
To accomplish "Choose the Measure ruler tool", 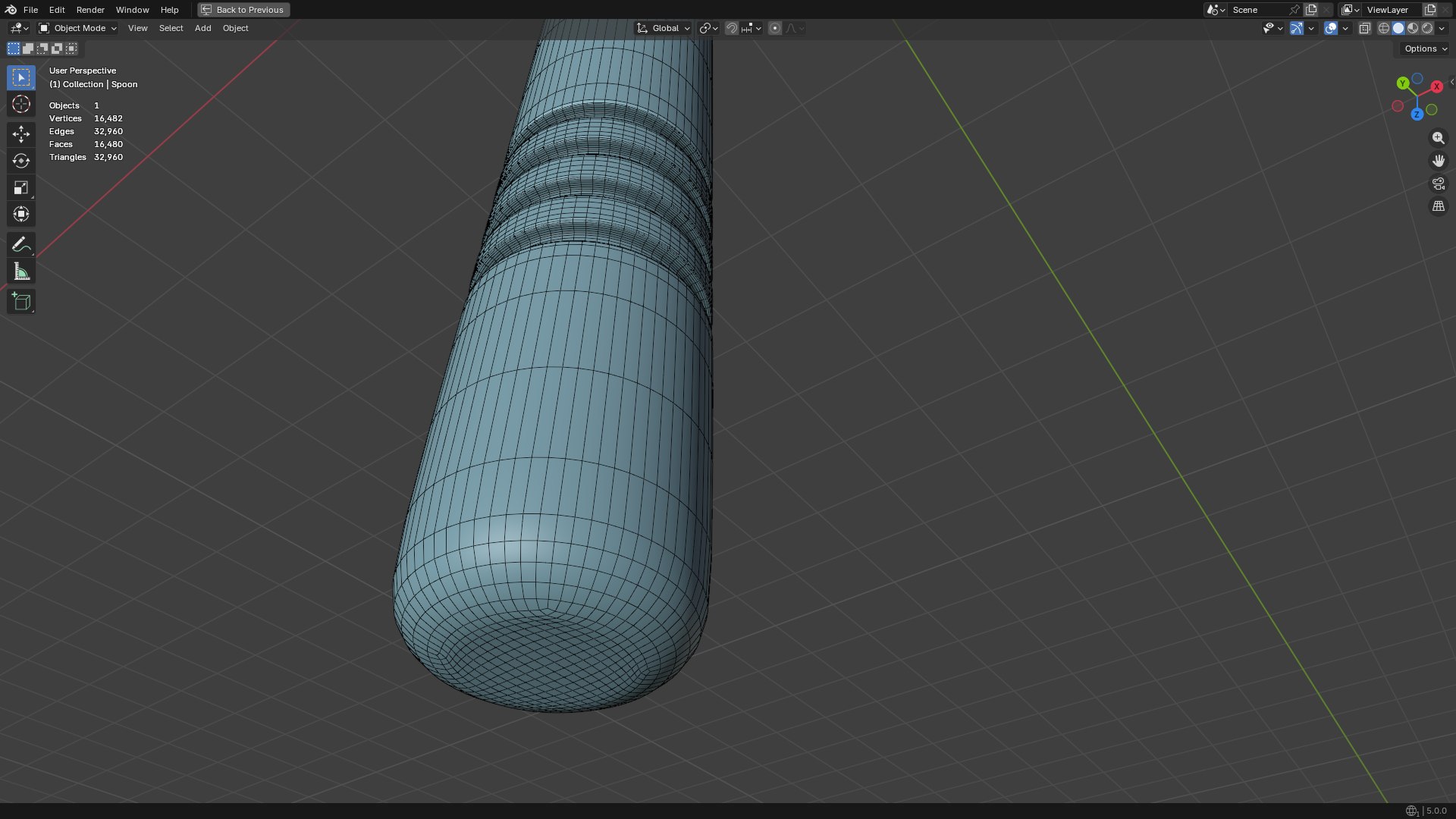I will coord(21,271).
